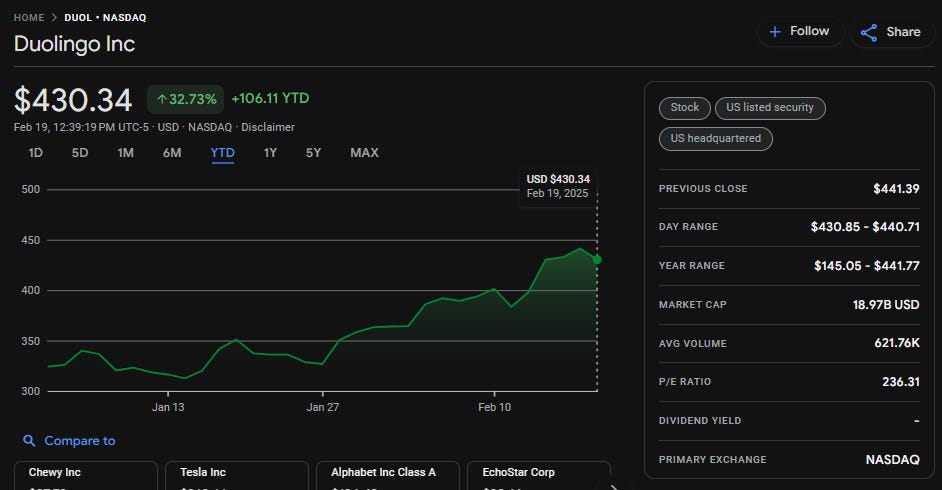Click the $430.34 current price
This screenshot has height=490, width=942.
[x=73, y=100]
